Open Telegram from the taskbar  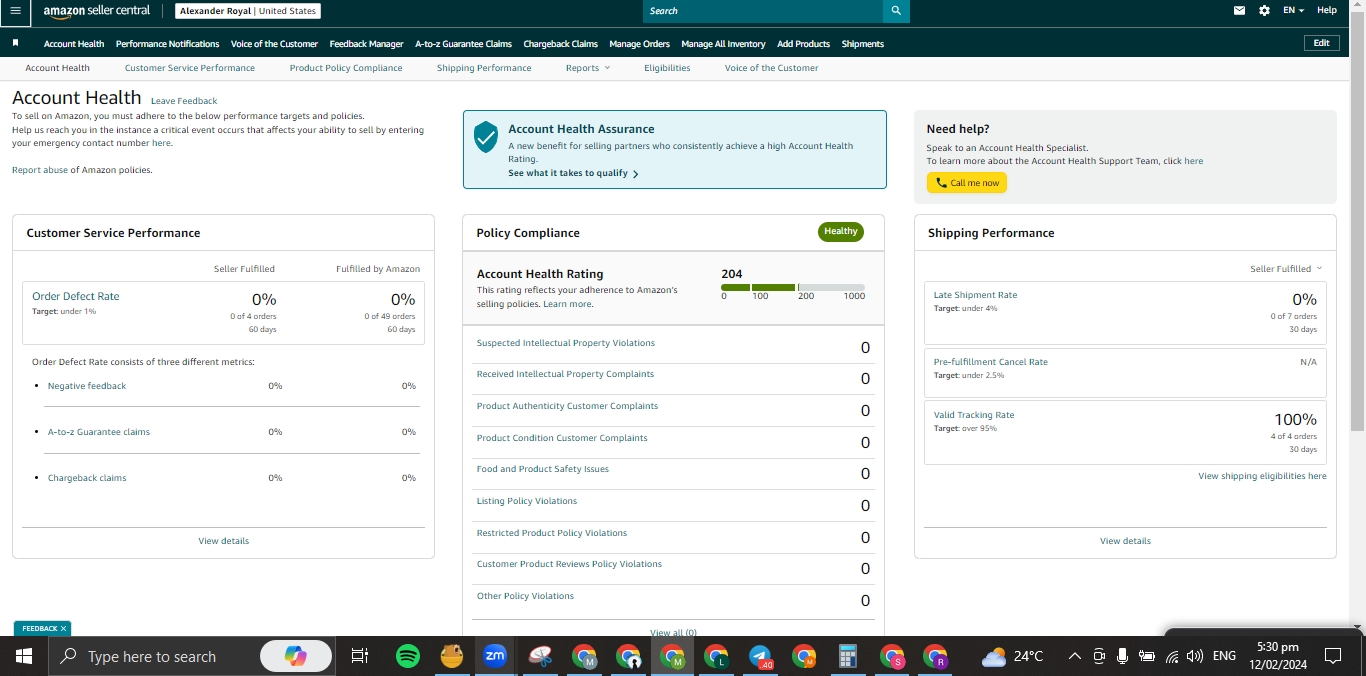point(759,656)
